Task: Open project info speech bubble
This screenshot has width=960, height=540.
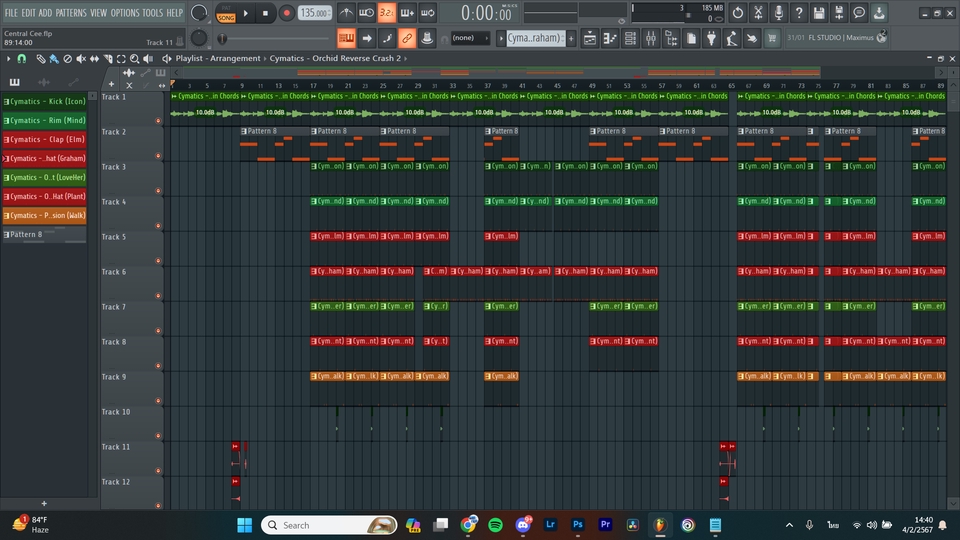Action: [859, 12]
